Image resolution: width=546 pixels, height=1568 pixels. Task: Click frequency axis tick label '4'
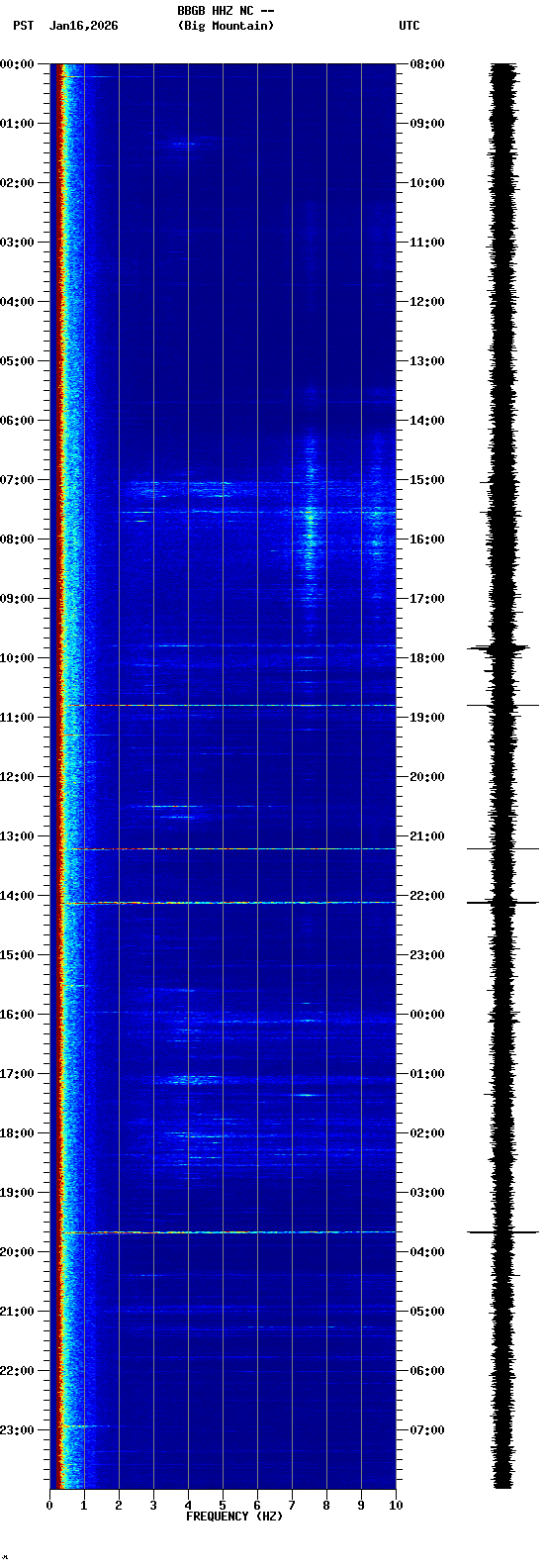pos(188,1506)
